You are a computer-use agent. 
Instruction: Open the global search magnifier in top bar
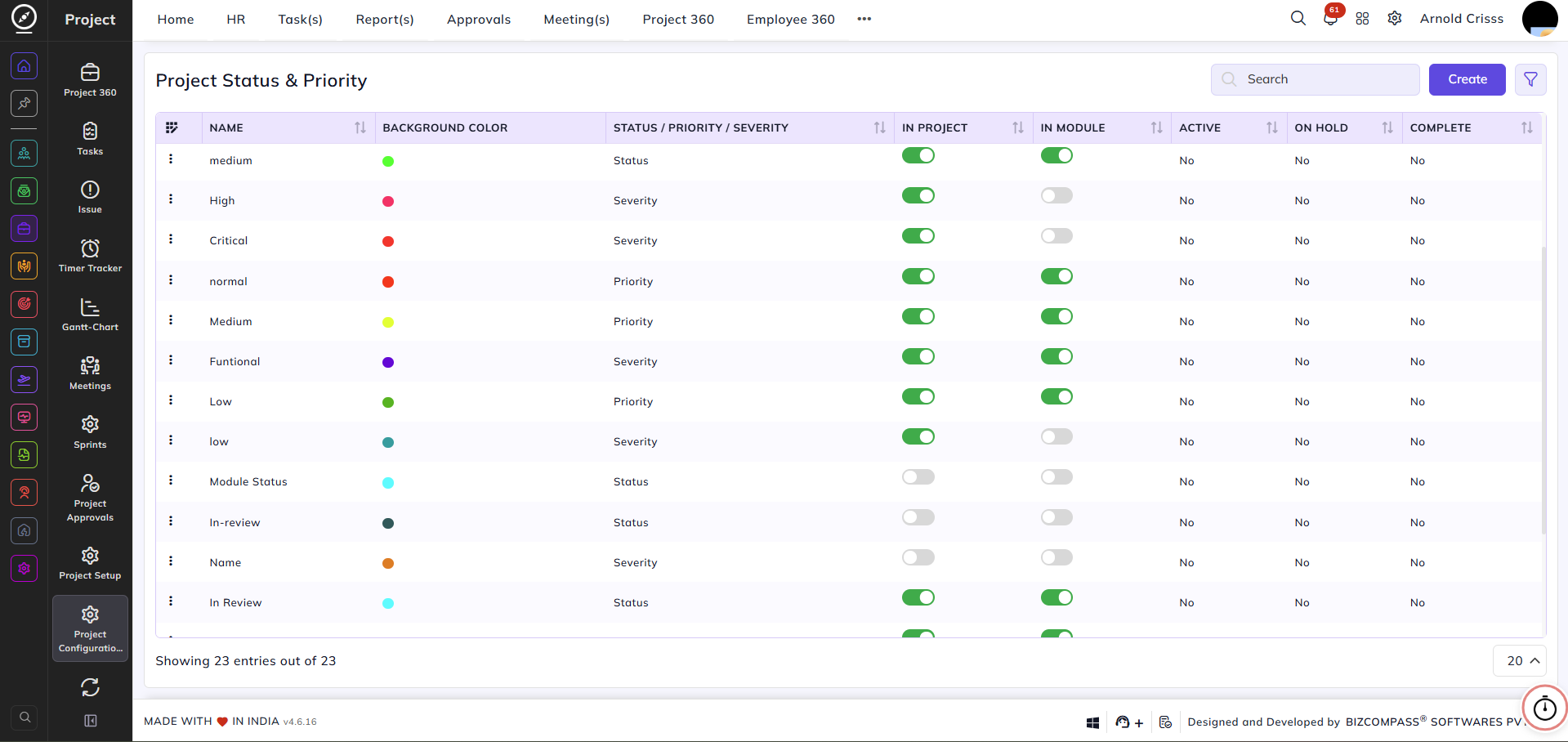click(x=1298, y=18)
